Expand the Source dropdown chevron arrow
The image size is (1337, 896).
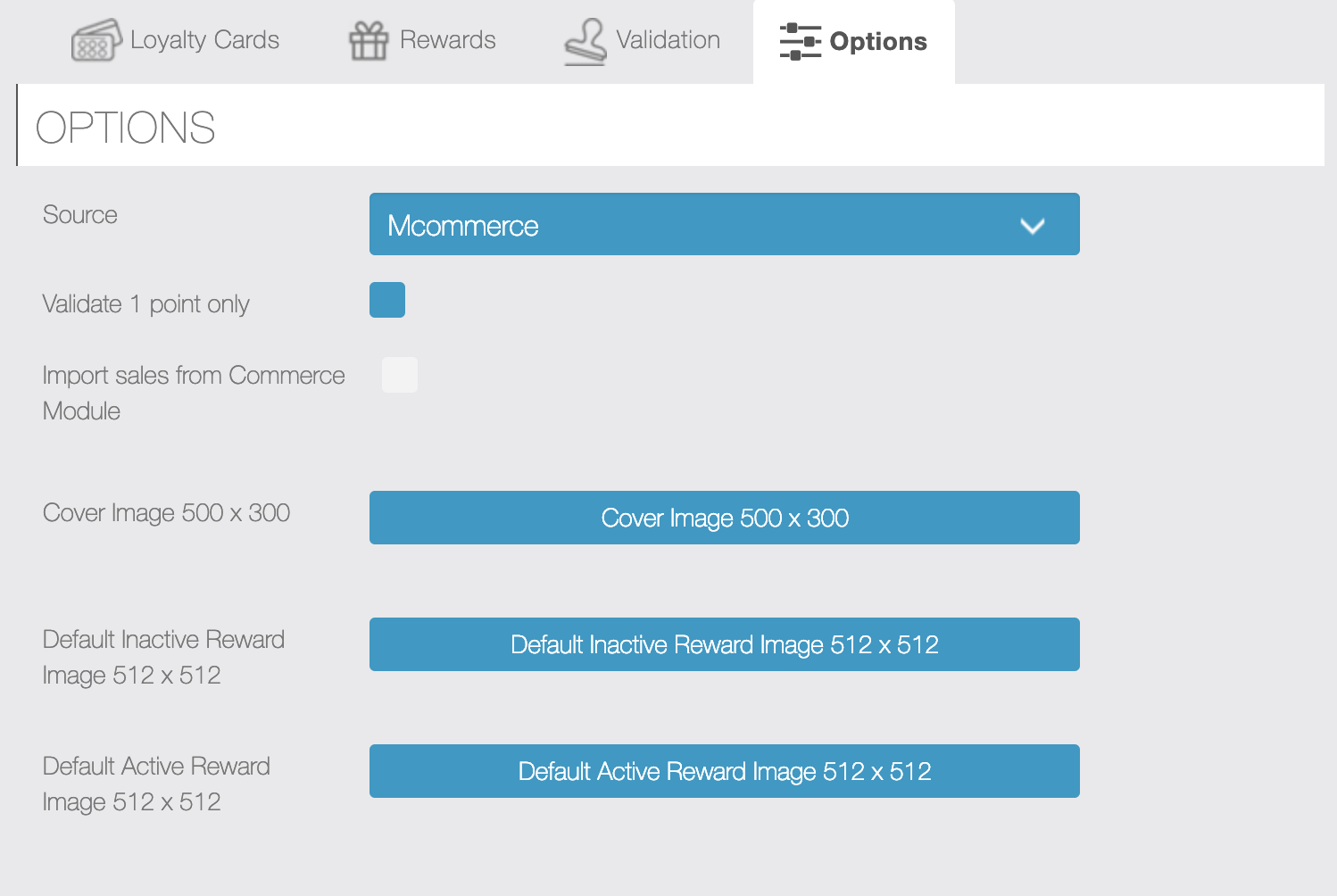click(x=1033, y=226)
